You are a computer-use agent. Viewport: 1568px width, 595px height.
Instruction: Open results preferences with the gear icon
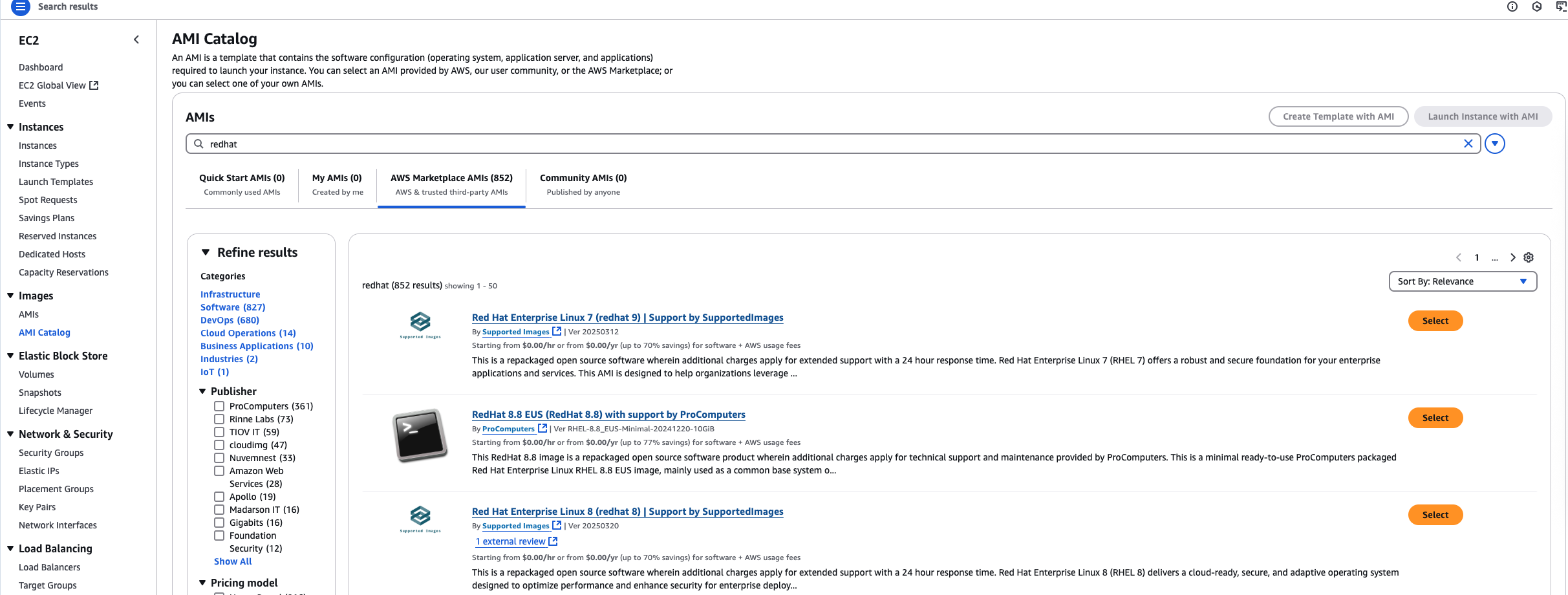click(x=1529, y=257)
